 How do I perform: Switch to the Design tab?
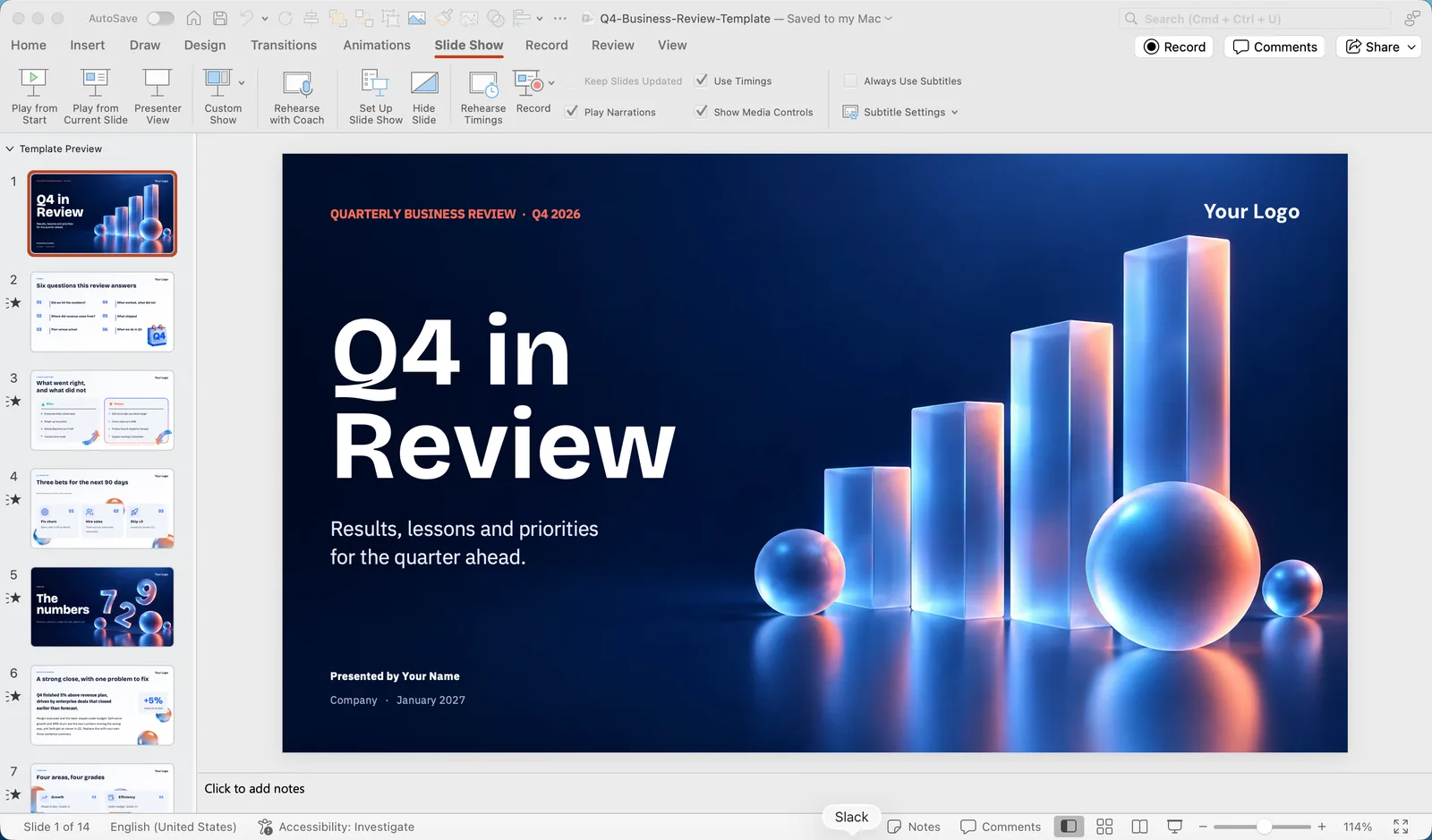(205, 45)
